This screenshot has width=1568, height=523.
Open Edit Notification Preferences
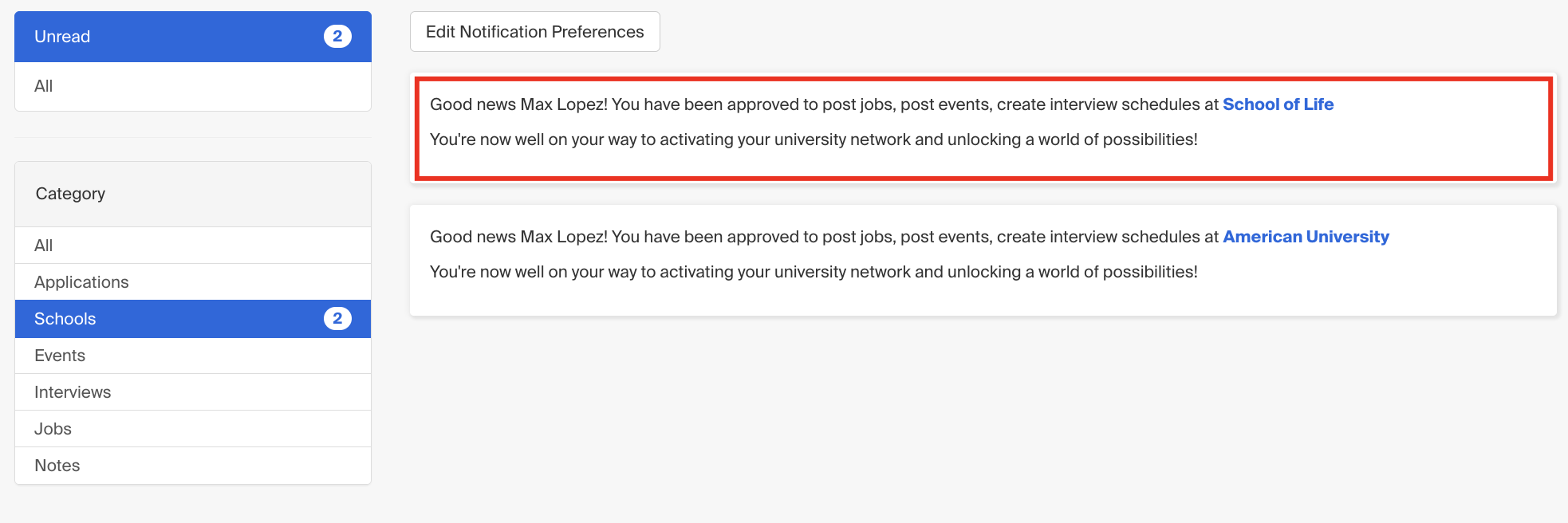point(534,32)
